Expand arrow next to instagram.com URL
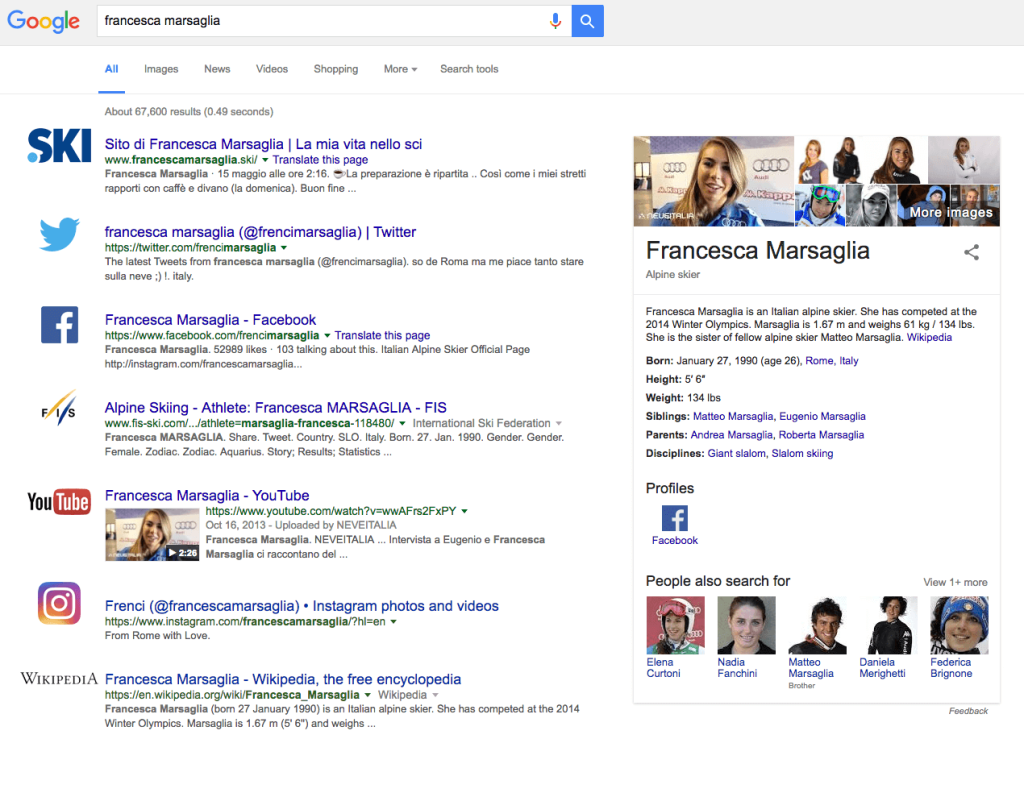This screenshot has width=1024, height=789. (x=394, y=622)
